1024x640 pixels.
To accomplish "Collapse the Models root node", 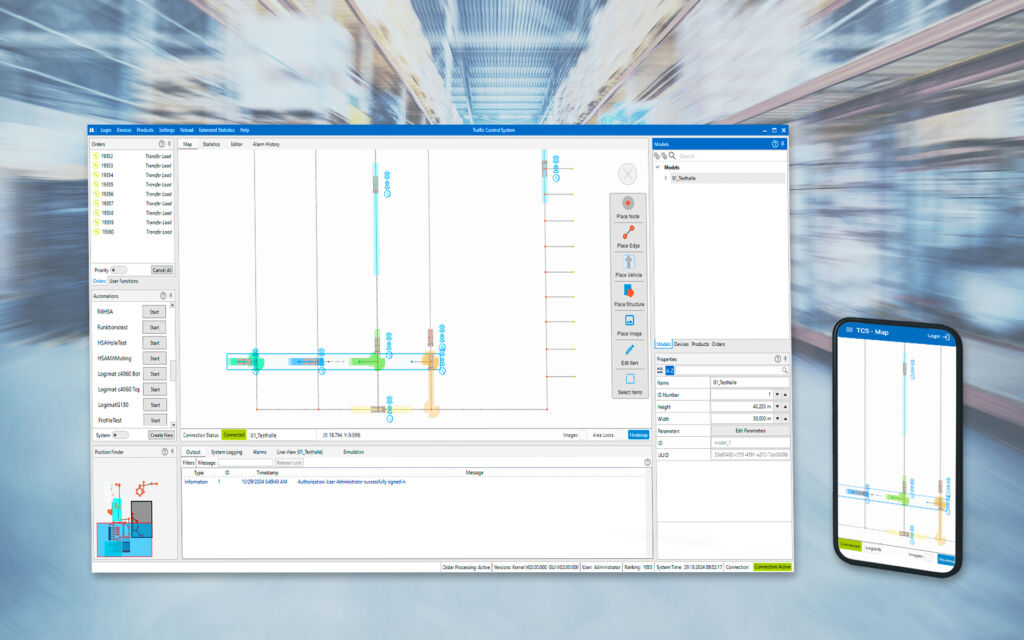I will [658, 167].
